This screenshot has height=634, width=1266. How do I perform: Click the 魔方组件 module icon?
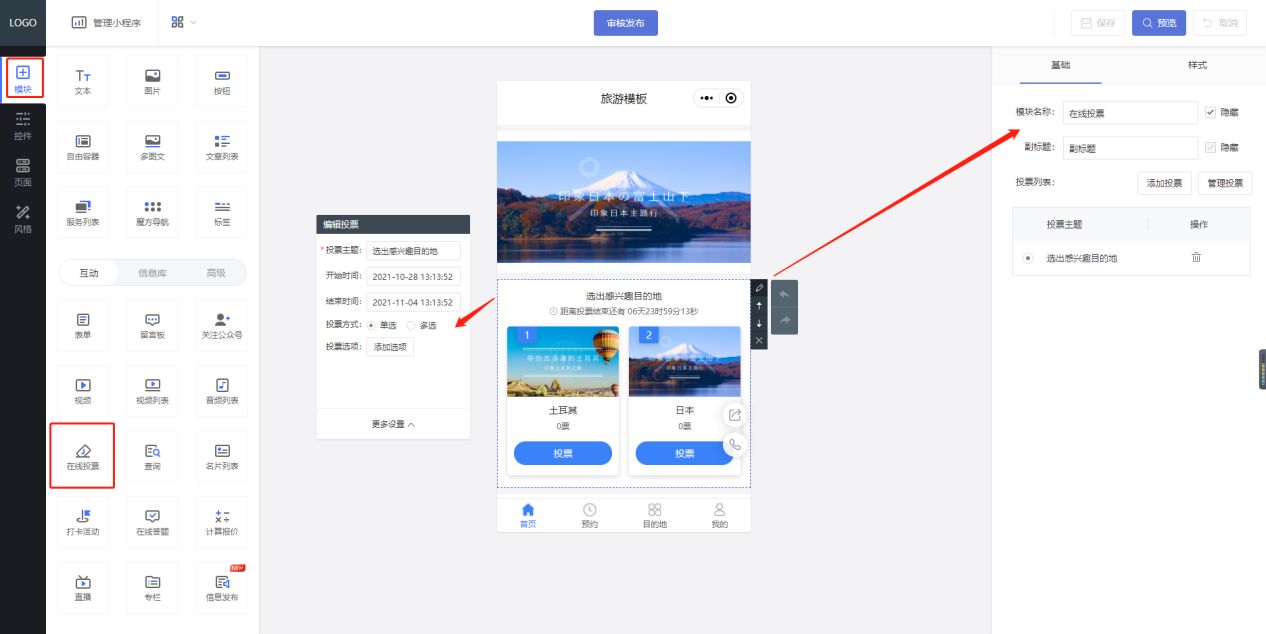tap(152, 211)
